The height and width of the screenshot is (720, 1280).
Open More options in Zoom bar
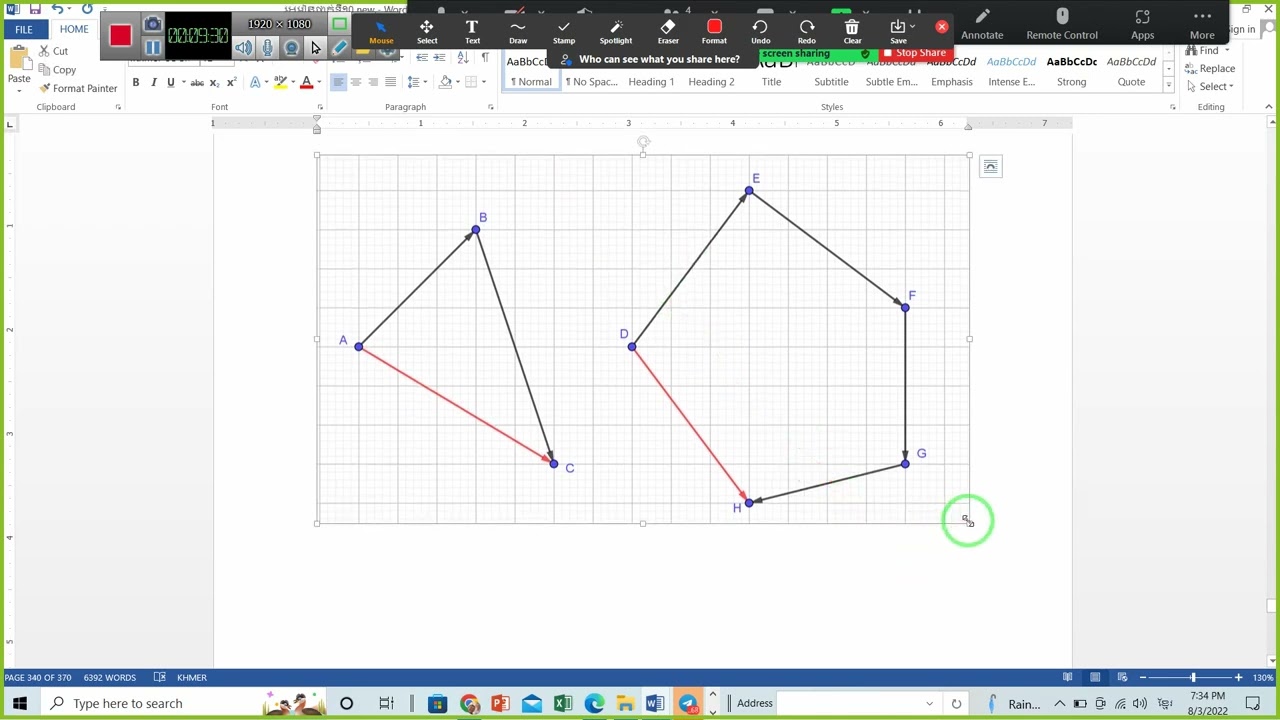(x=1202, y=26)
